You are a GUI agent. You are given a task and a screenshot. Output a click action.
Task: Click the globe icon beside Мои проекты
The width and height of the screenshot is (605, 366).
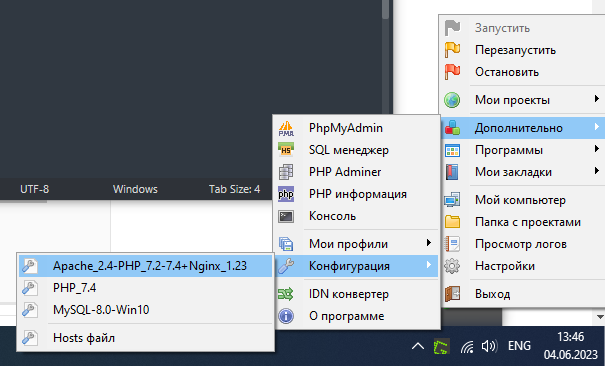pos(452,100)
